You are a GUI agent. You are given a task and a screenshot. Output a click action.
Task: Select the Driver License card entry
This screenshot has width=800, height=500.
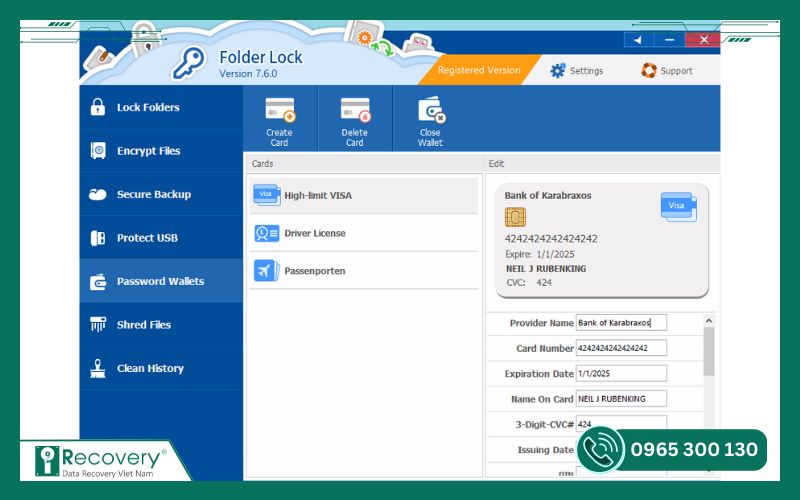(x=364, y=233)
